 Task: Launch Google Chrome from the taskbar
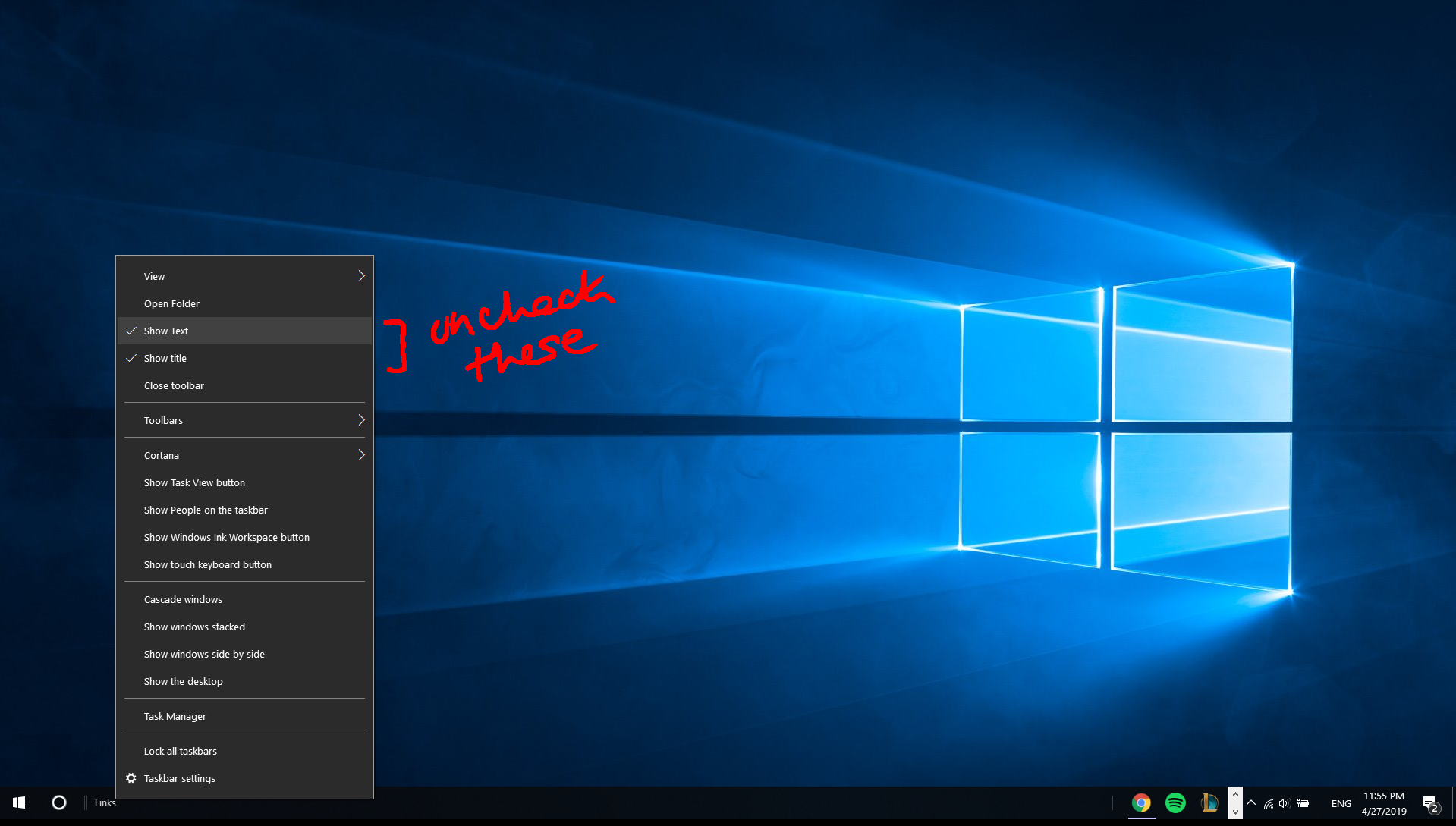[x=1140, y=802]
